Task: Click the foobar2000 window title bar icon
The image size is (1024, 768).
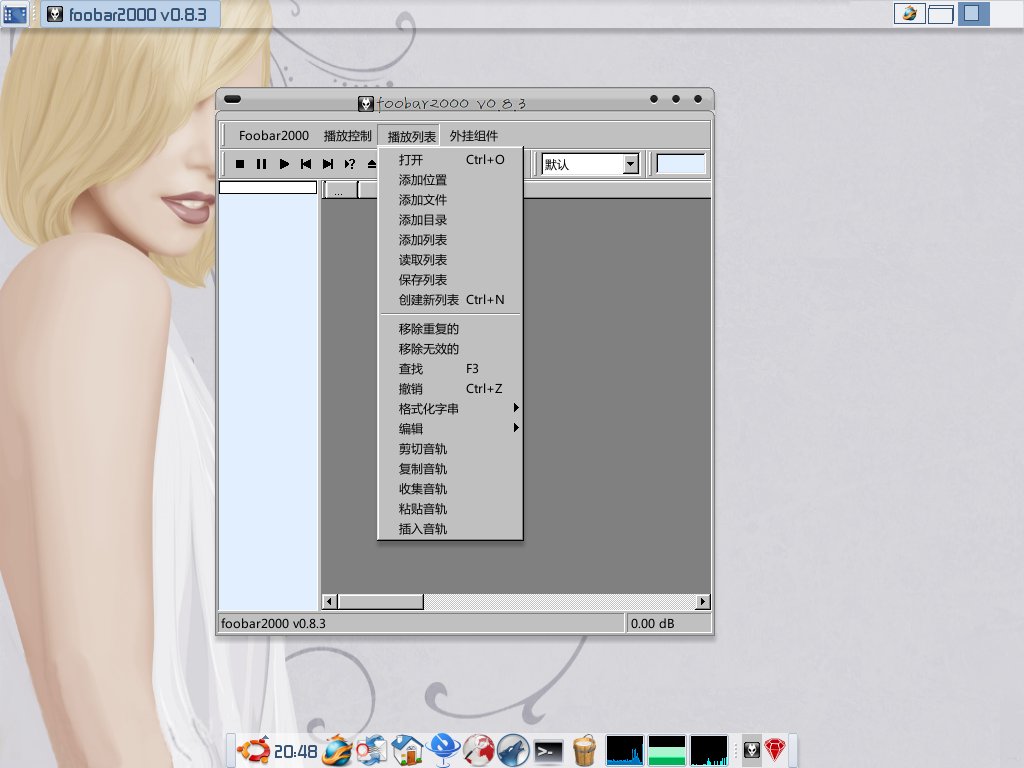Action: [x=366, y=103]
